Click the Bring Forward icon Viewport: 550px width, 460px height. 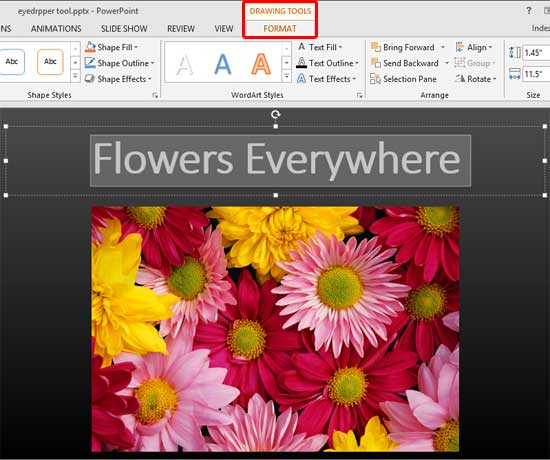376,47
